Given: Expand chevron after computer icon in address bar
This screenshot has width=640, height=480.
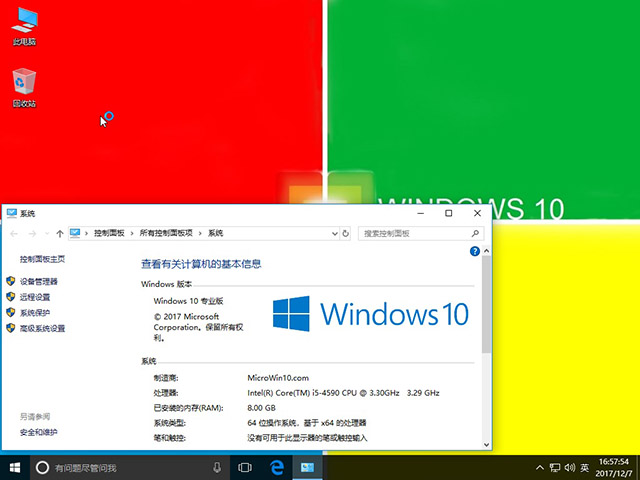Looking at the screenshot, I should point(86,233).
